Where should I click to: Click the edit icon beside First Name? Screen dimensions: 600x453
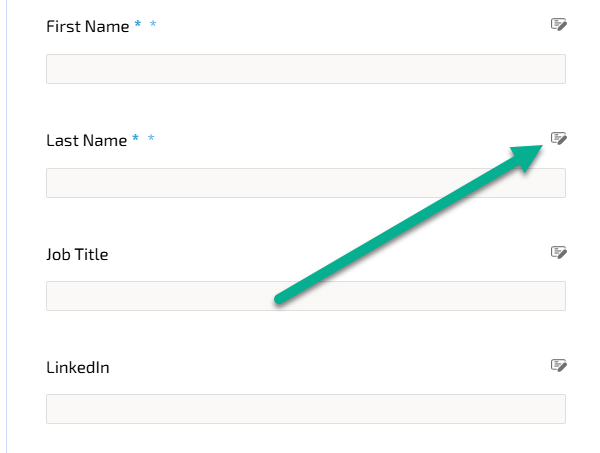click(x=559, y=25)
